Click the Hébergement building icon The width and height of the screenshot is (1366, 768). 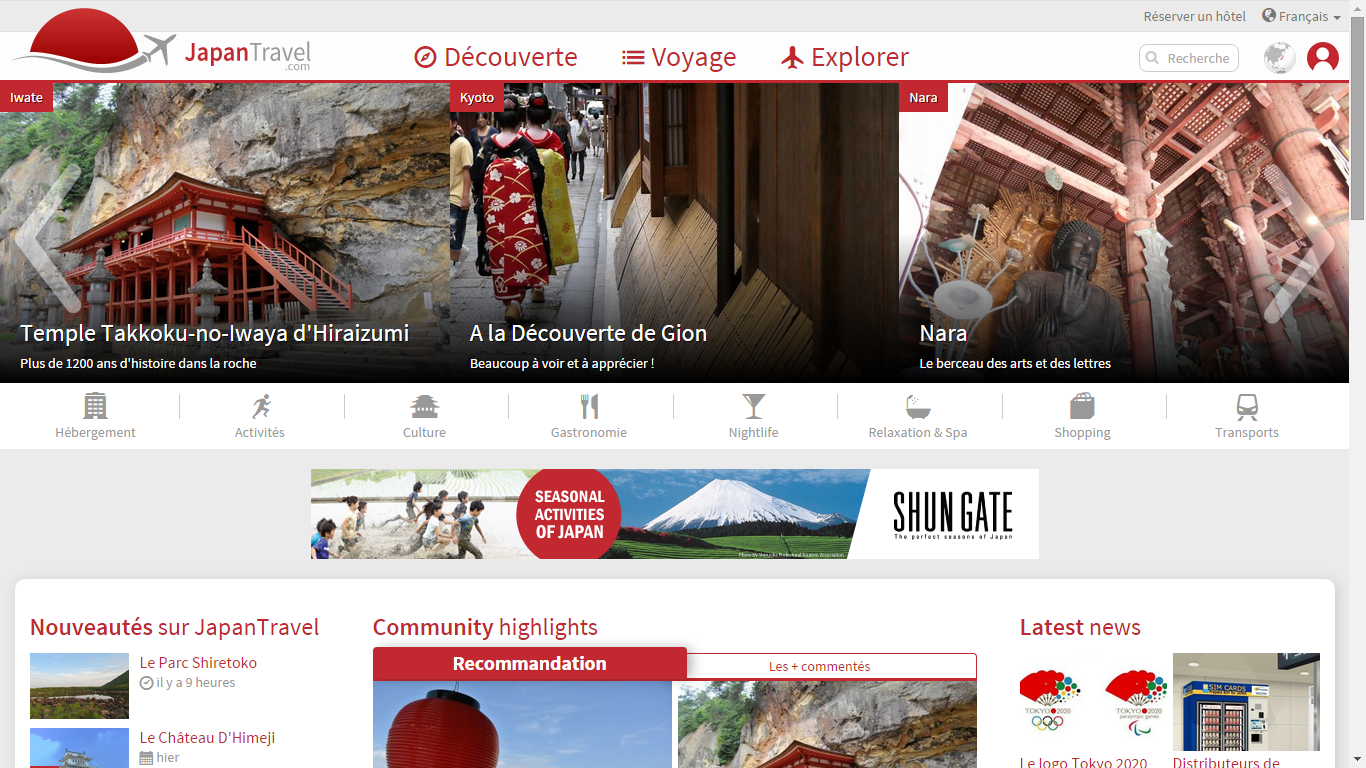pyautogui.click(x=95, y=406)
